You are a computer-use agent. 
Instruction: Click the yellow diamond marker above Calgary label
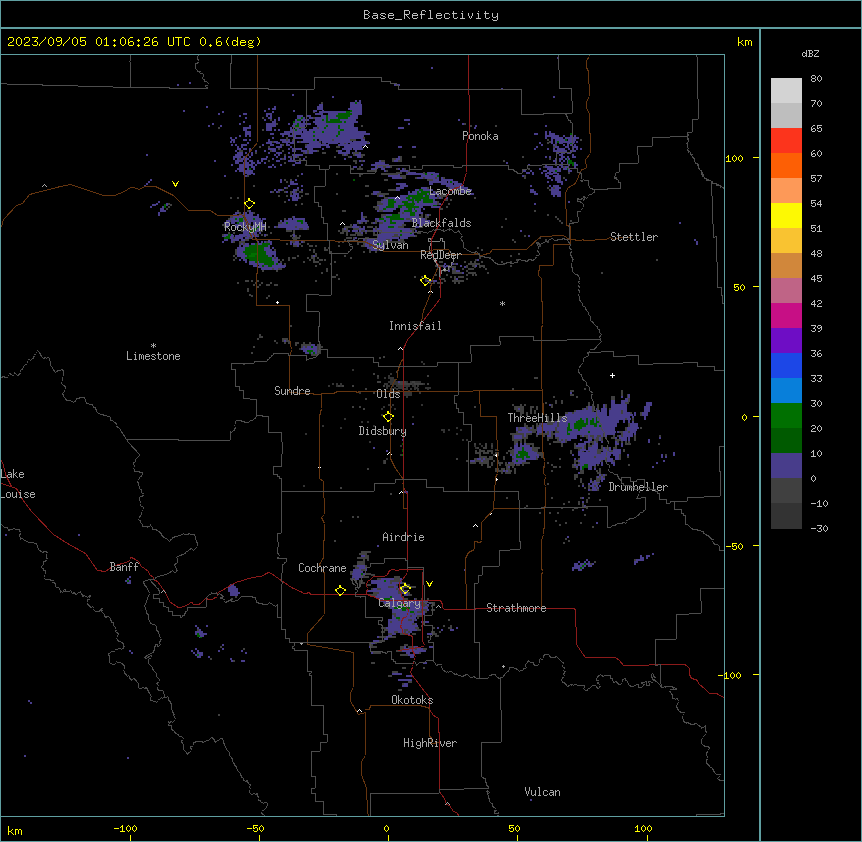[x=405, y=589]
